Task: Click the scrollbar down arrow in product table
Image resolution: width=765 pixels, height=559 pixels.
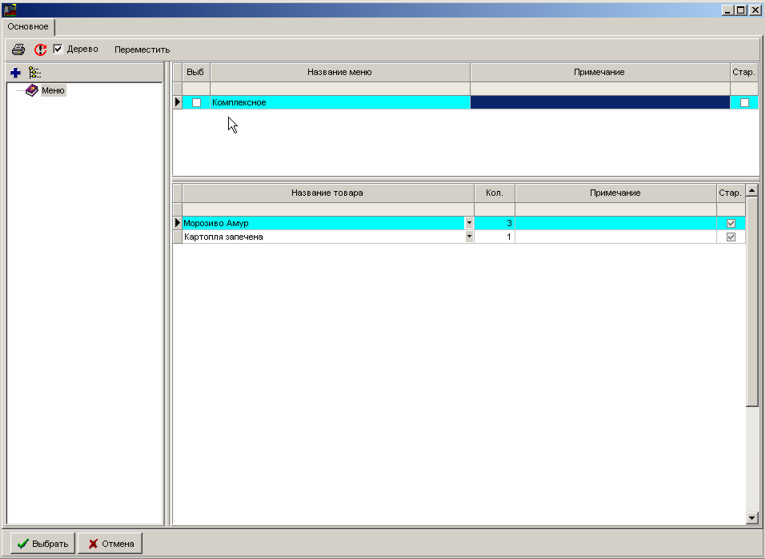Action: [752, 517]
